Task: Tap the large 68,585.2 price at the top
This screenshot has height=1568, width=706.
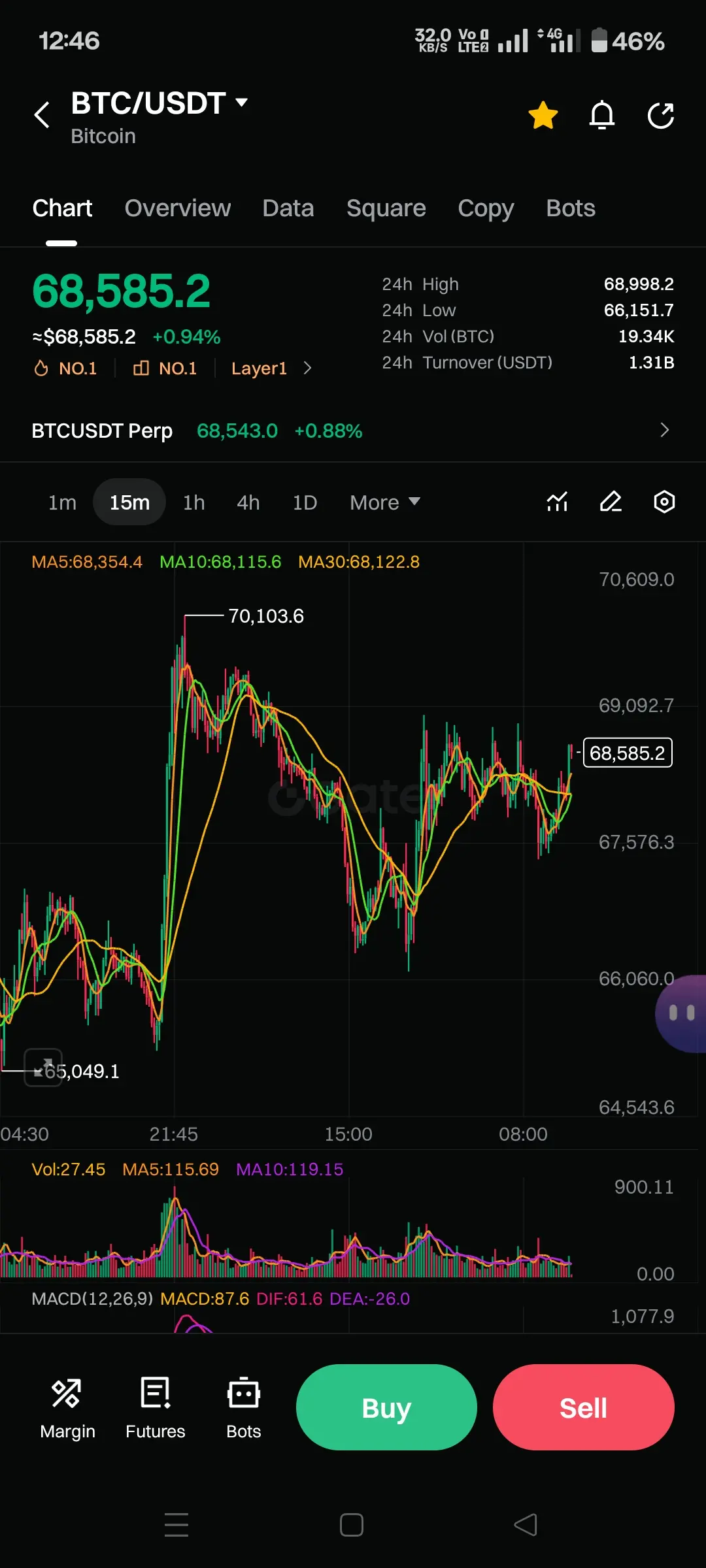Action: click(122, 291)
